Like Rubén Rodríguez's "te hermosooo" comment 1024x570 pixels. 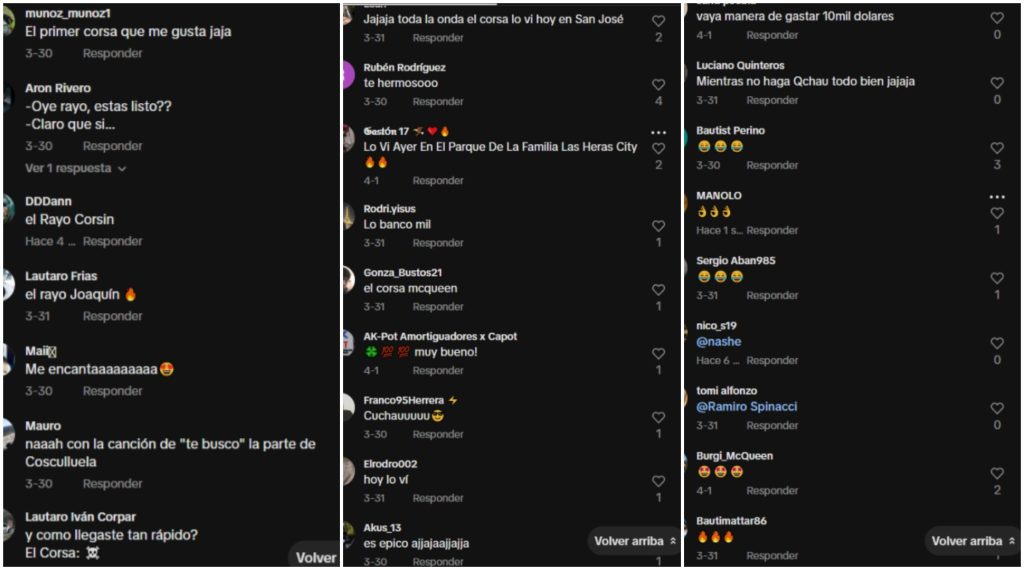click(658, 85)
